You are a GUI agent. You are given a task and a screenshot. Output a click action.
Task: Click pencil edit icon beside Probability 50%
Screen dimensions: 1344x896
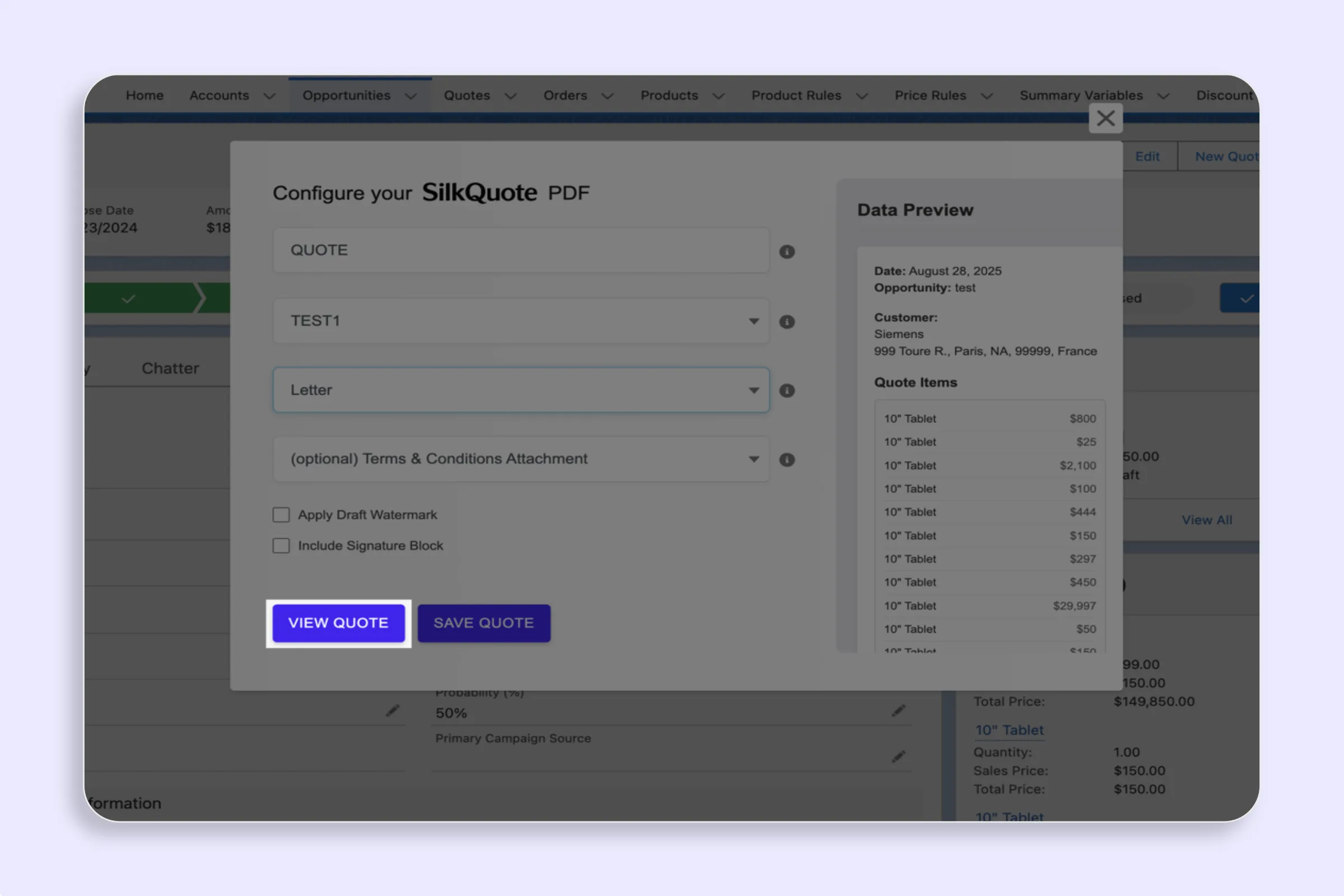coord(898,710)
